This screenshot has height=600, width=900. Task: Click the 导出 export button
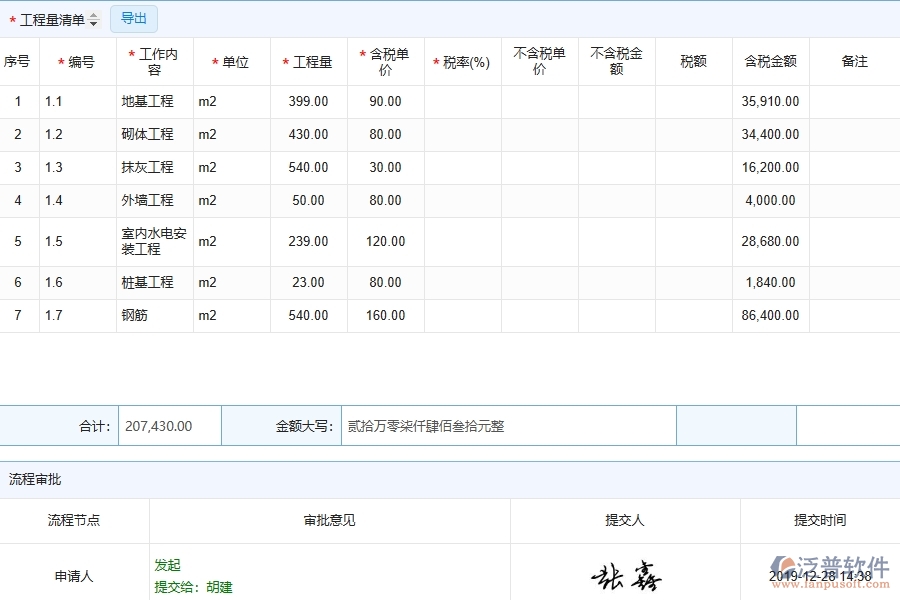133,18
